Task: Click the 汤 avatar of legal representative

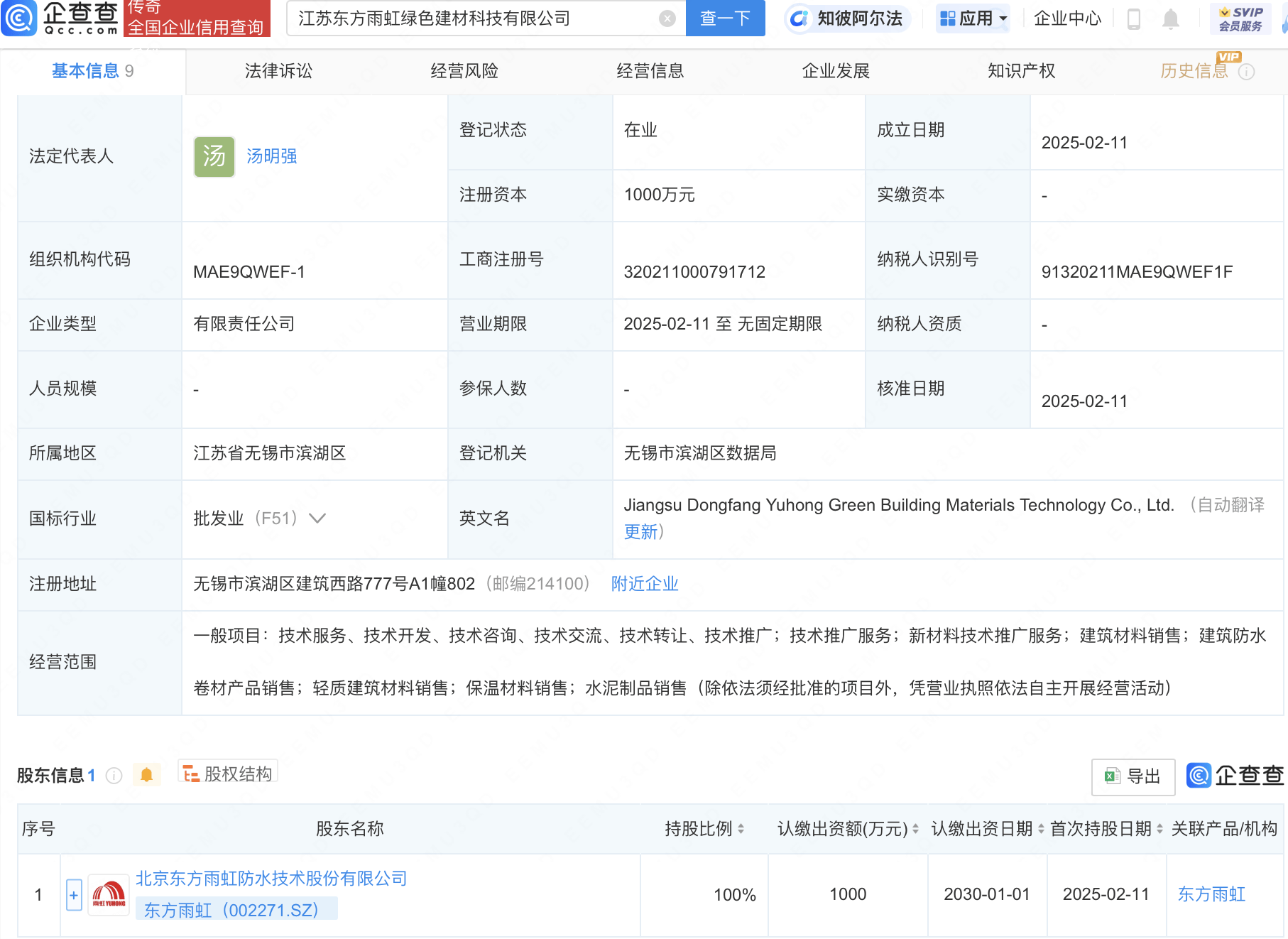Action: coord(214,156)
